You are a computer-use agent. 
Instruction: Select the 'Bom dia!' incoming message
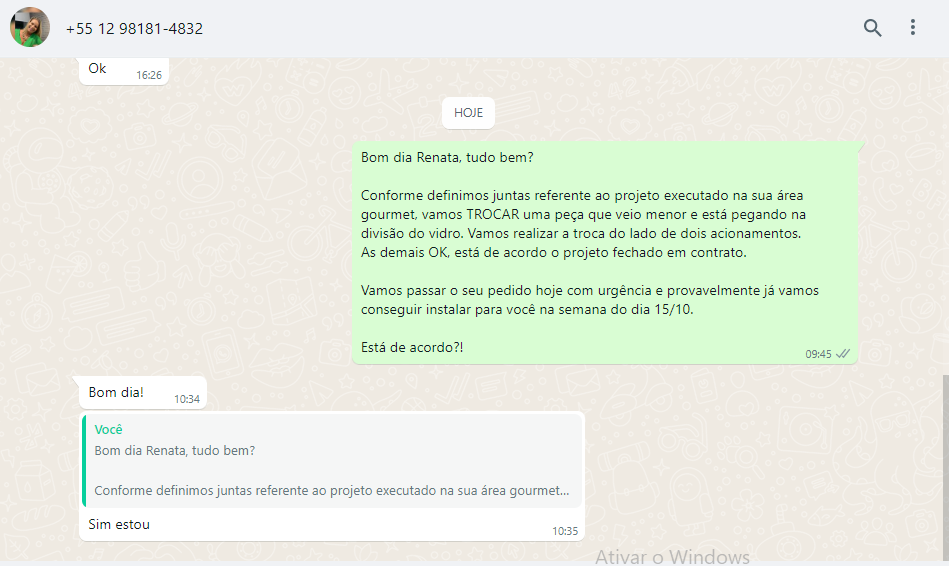[142, 393]
